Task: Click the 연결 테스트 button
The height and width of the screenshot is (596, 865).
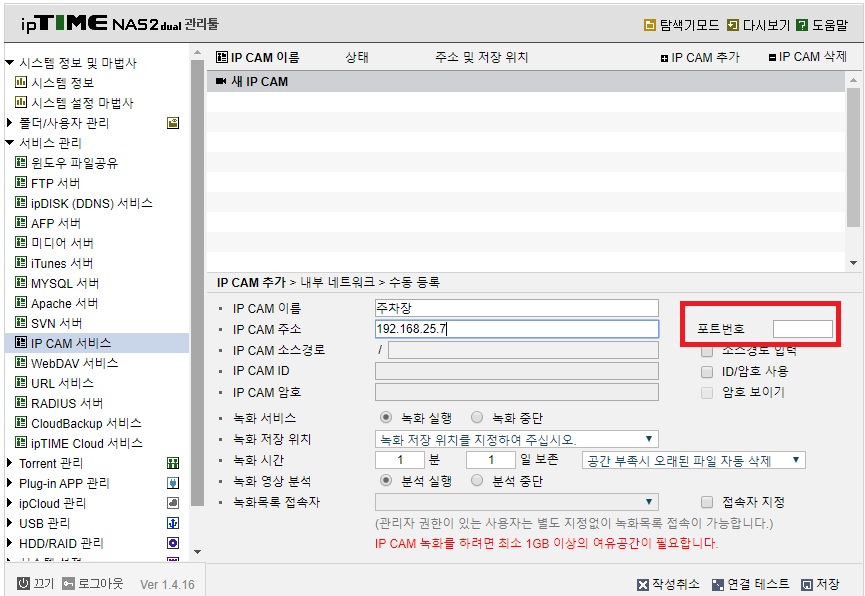Action: [750, 584]
